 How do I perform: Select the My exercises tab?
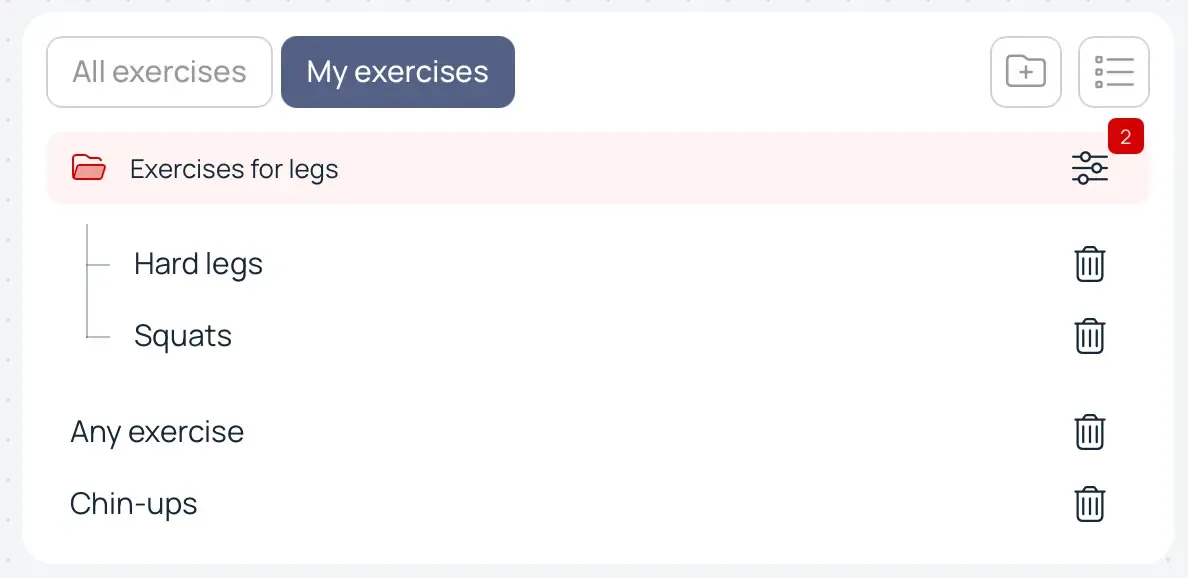tap(397, 71)
